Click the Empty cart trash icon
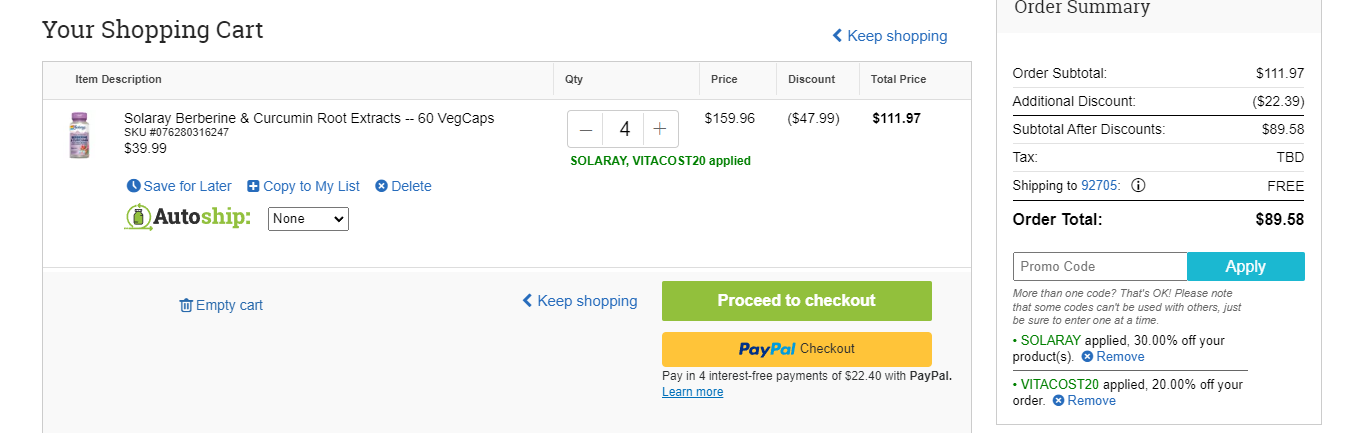 186,305
